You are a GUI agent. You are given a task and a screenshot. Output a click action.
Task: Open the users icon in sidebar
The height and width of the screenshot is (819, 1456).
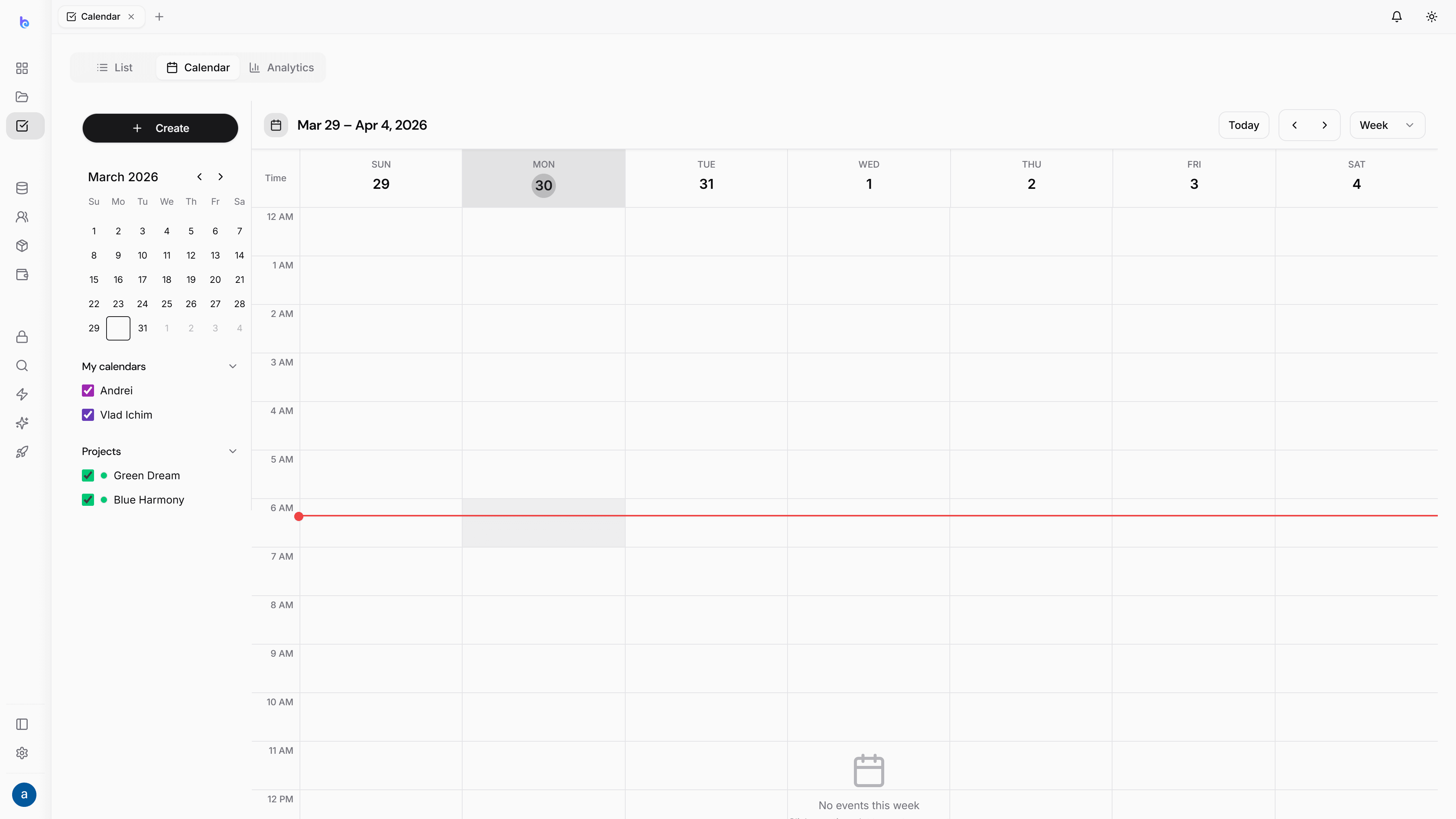(x=22, y=217)
